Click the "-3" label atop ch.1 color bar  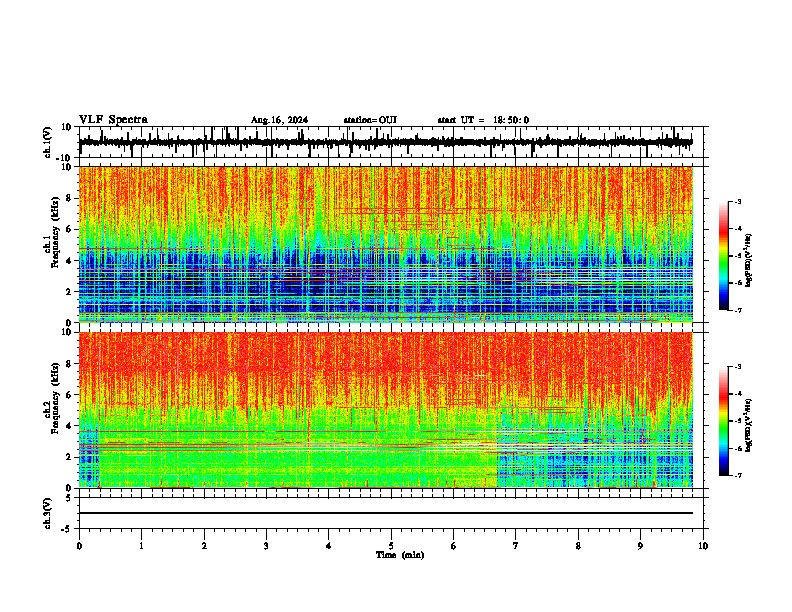click(737, 201)
